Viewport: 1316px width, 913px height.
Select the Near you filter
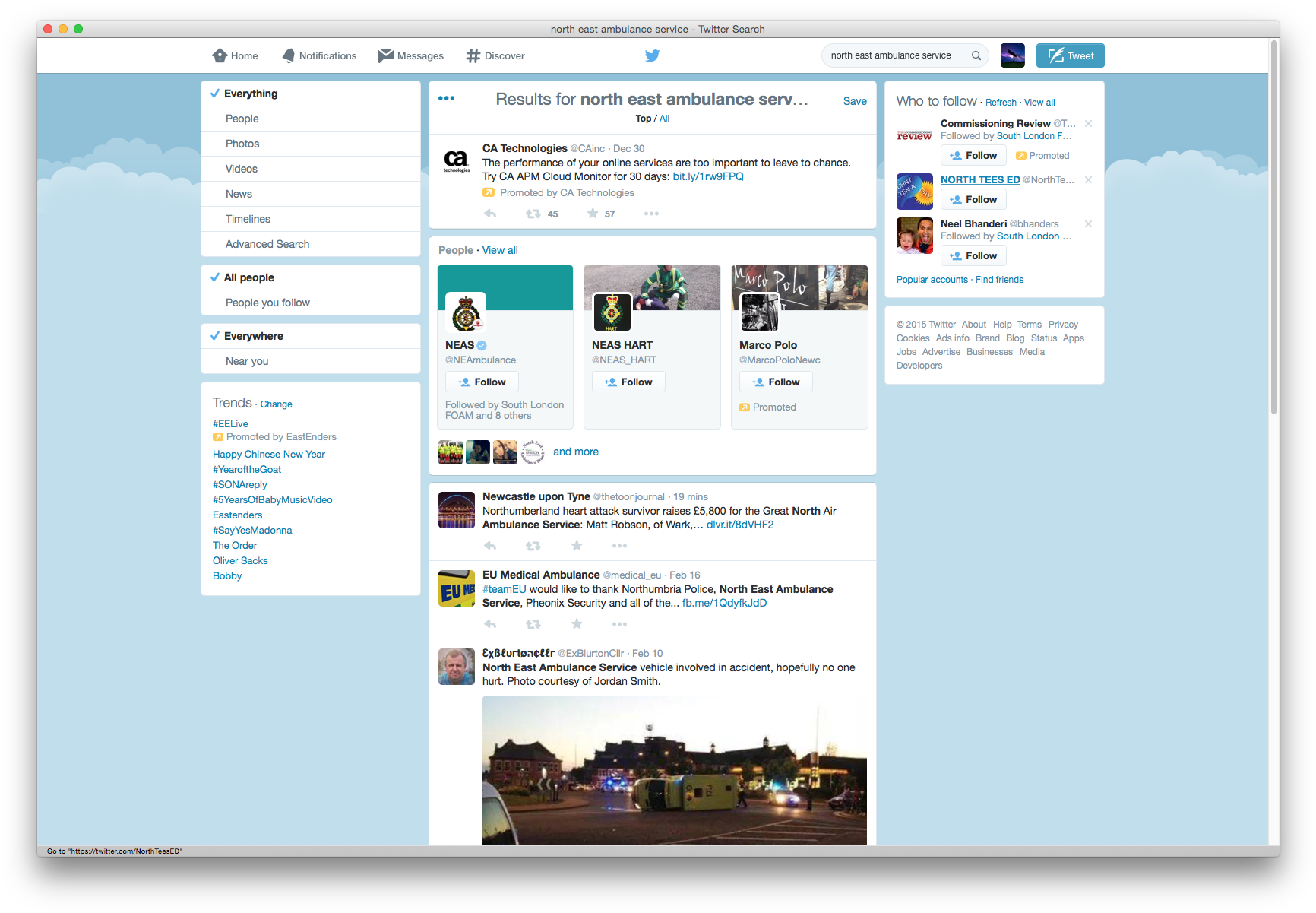pos(246,360)
